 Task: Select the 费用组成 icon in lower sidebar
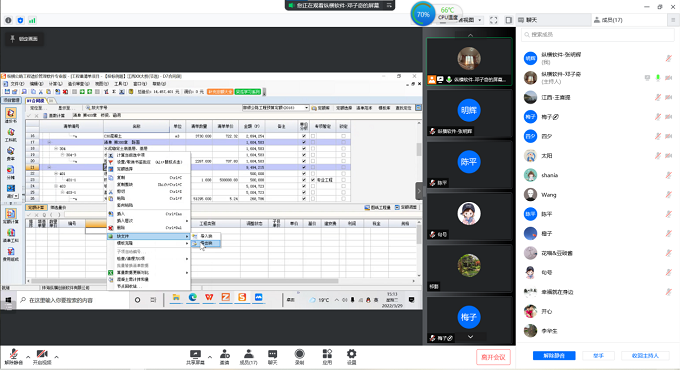point(11,253)
